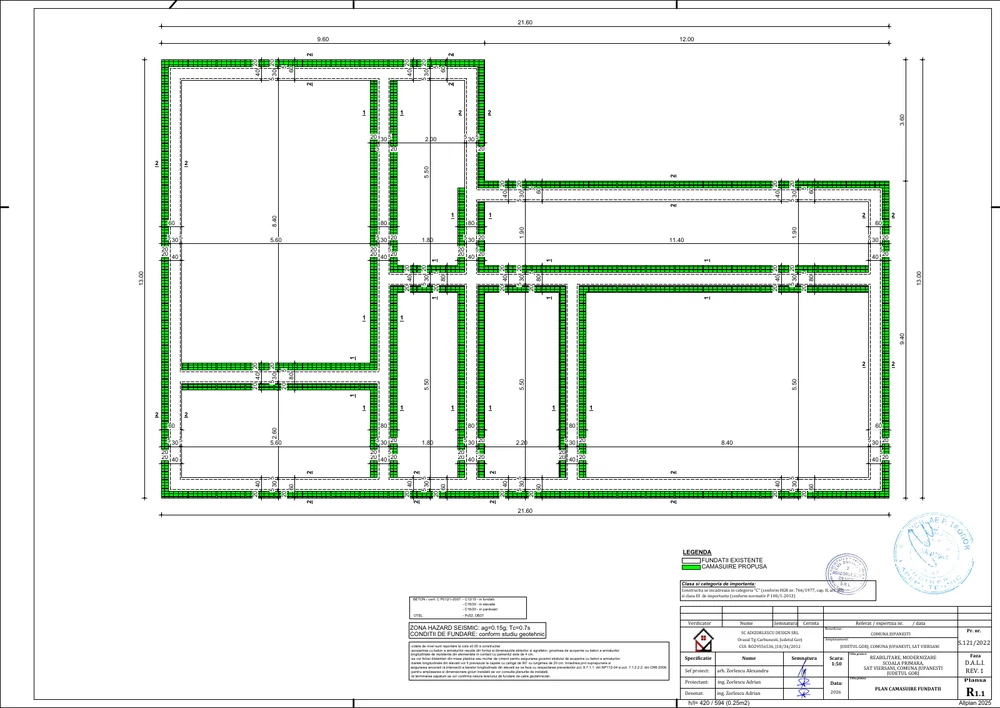Select the project number S.121/2022
This screenshot has height=708, width=1000.
point(974,644)
